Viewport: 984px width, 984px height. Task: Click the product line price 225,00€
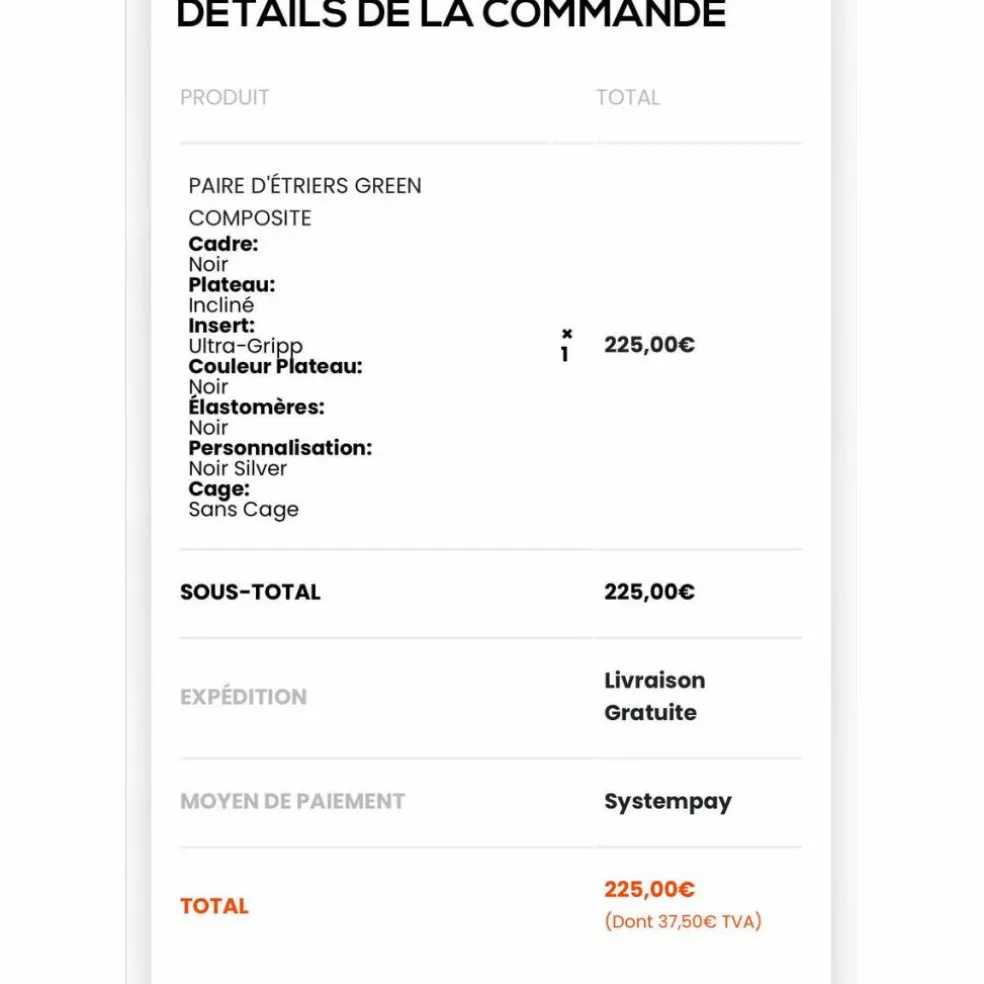[x=650, y=345]
